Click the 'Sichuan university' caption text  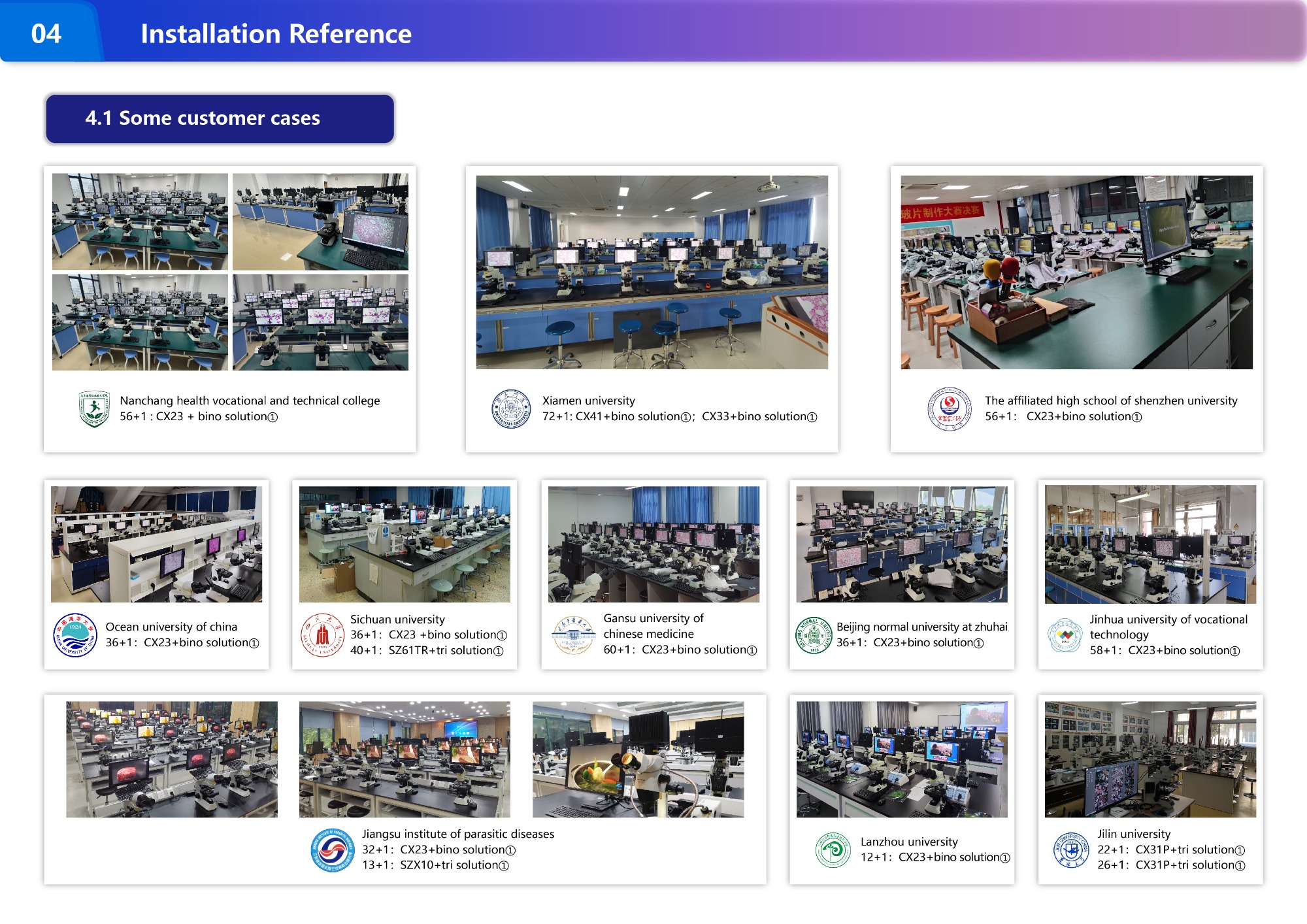coord(397,619)
